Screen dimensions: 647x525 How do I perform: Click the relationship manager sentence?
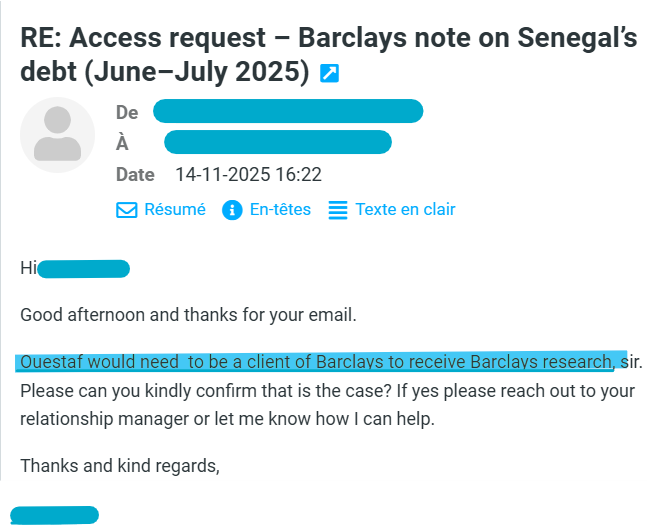(227, 418)
